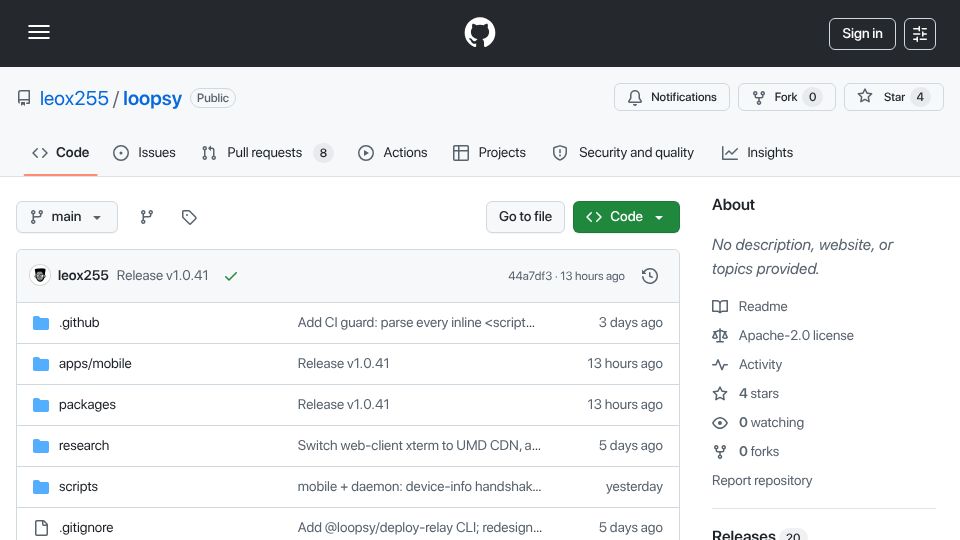The image size is (960, 540).
Task: Open the apps/mobile folder
Action: (95, 364)
